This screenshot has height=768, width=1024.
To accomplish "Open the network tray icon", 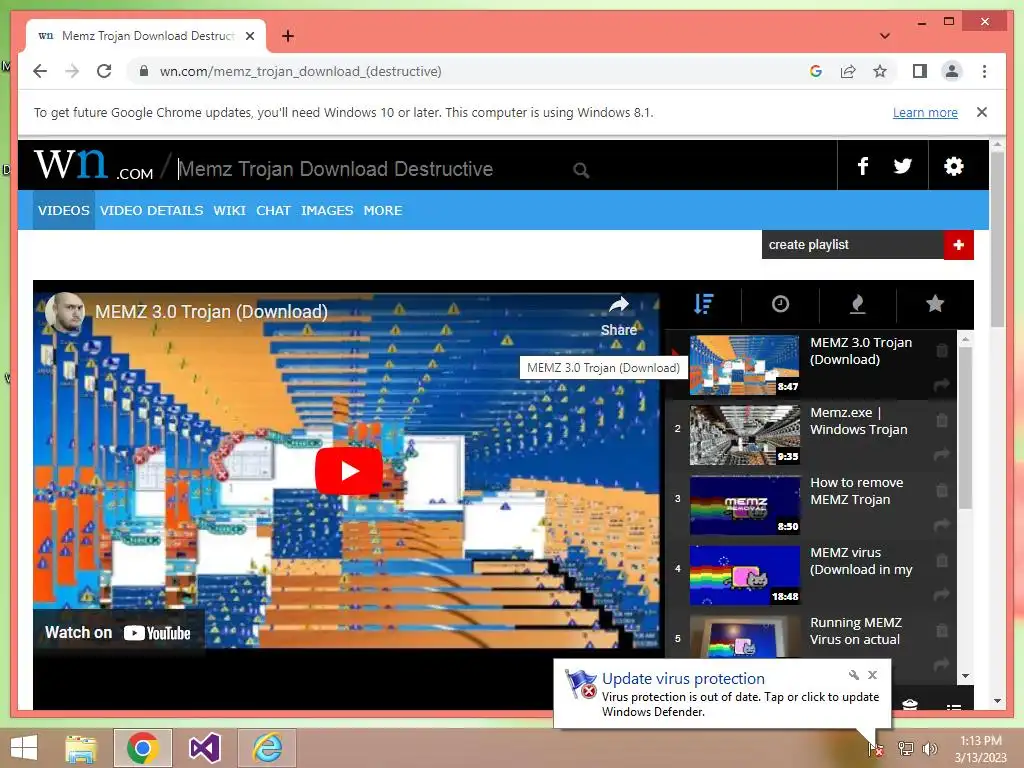I will coord(905,749).
